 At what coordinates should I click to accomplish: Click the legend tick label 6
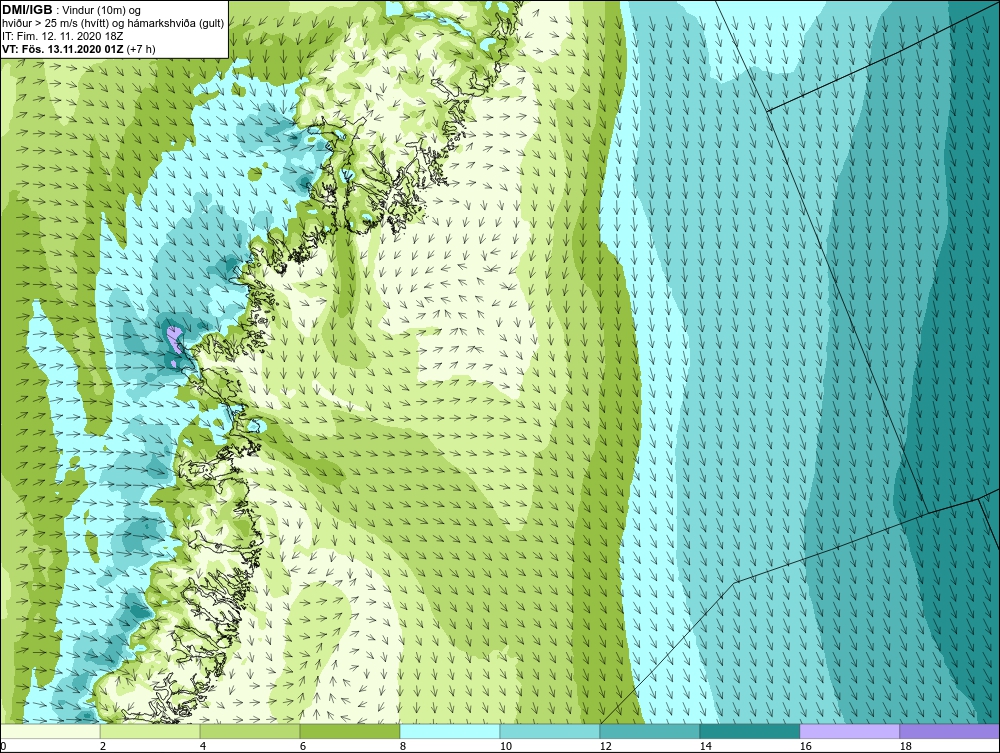point(303,746)
